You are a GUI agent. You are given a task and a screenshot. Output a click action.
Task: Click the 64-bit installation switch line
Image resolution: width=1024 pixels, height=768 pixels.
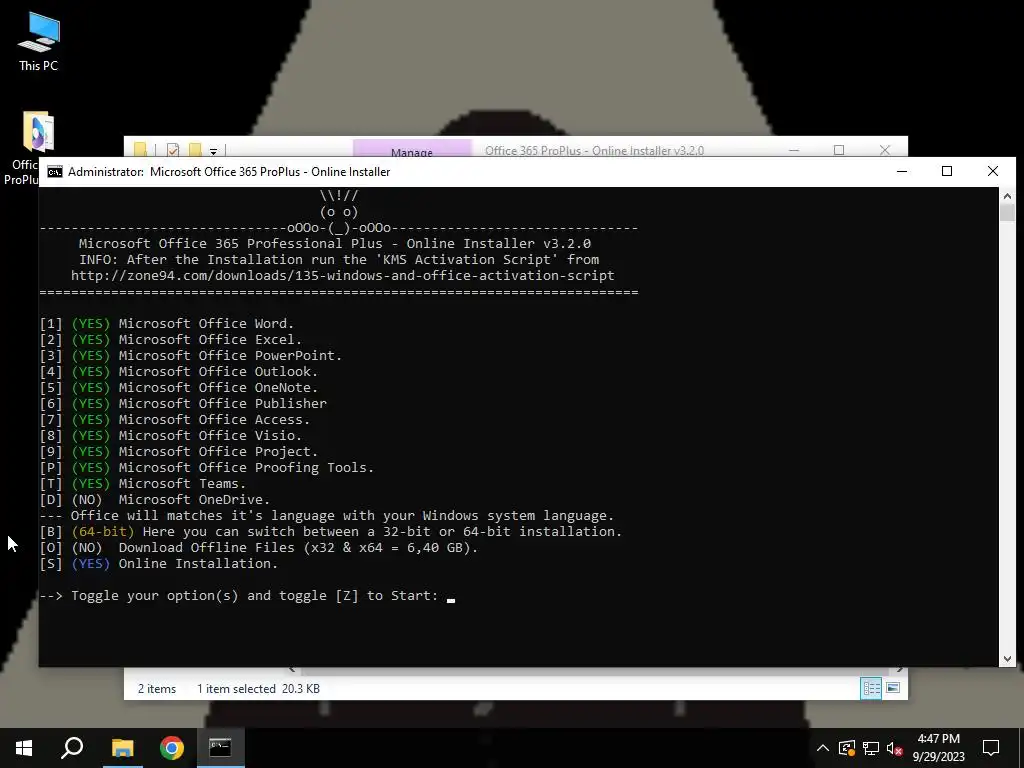pyautogui.click(x=331, y=532)
